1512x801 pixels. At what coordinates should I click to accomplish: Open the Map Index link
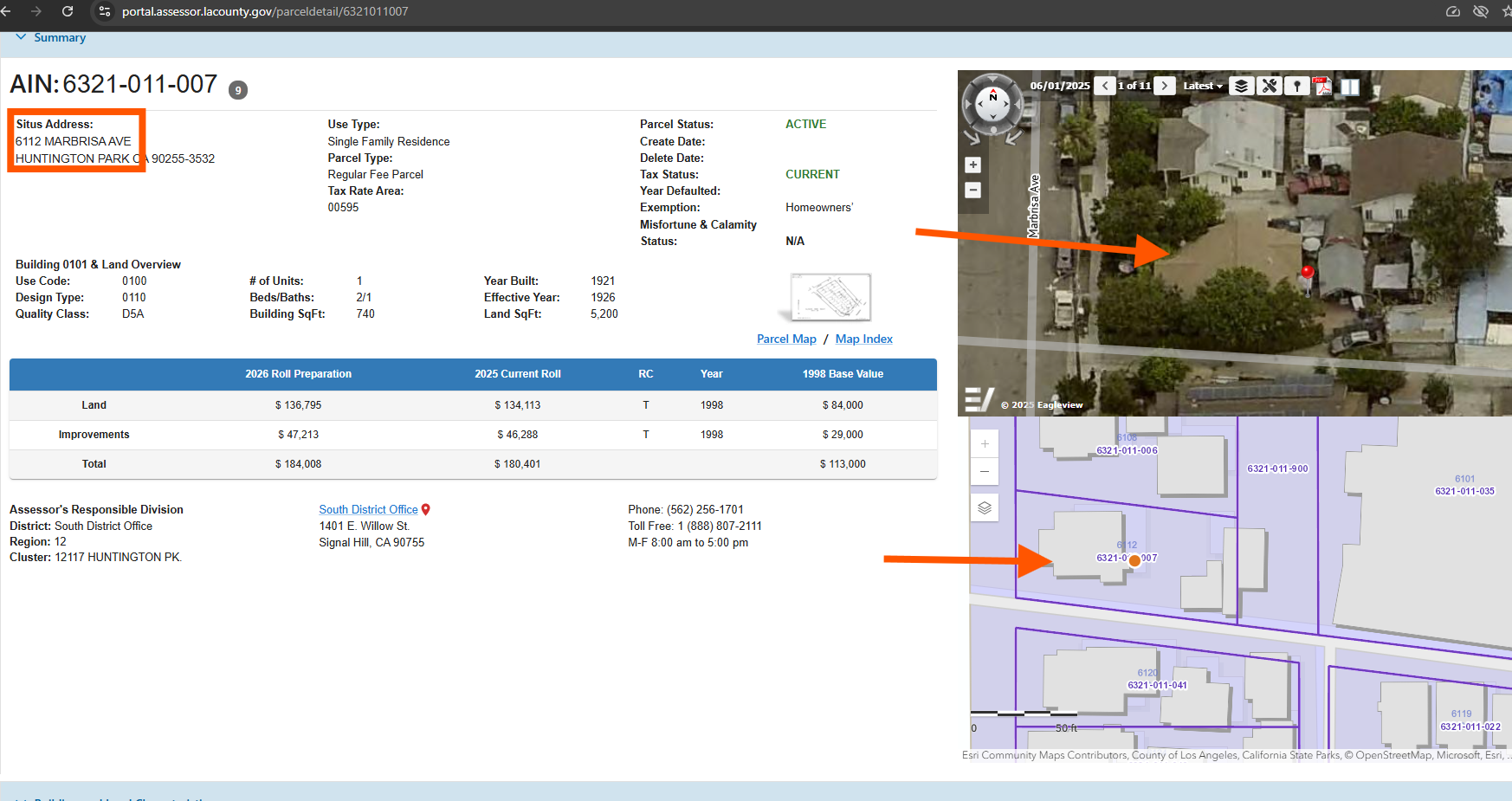(x=863, y=339)
